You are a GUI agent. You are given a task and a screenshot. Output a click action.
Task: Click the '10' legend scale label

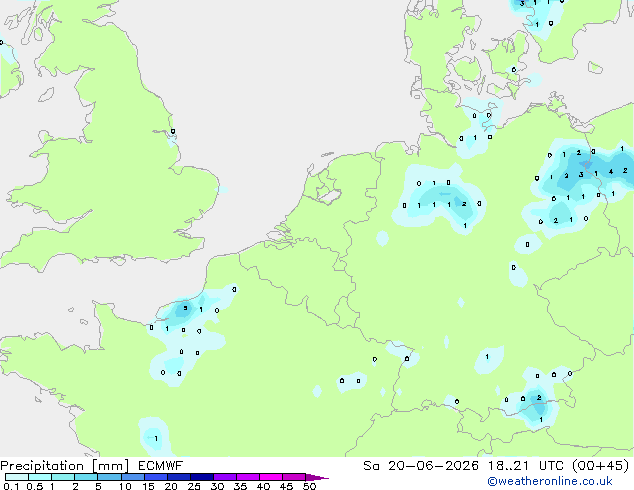tap(125, 486)
